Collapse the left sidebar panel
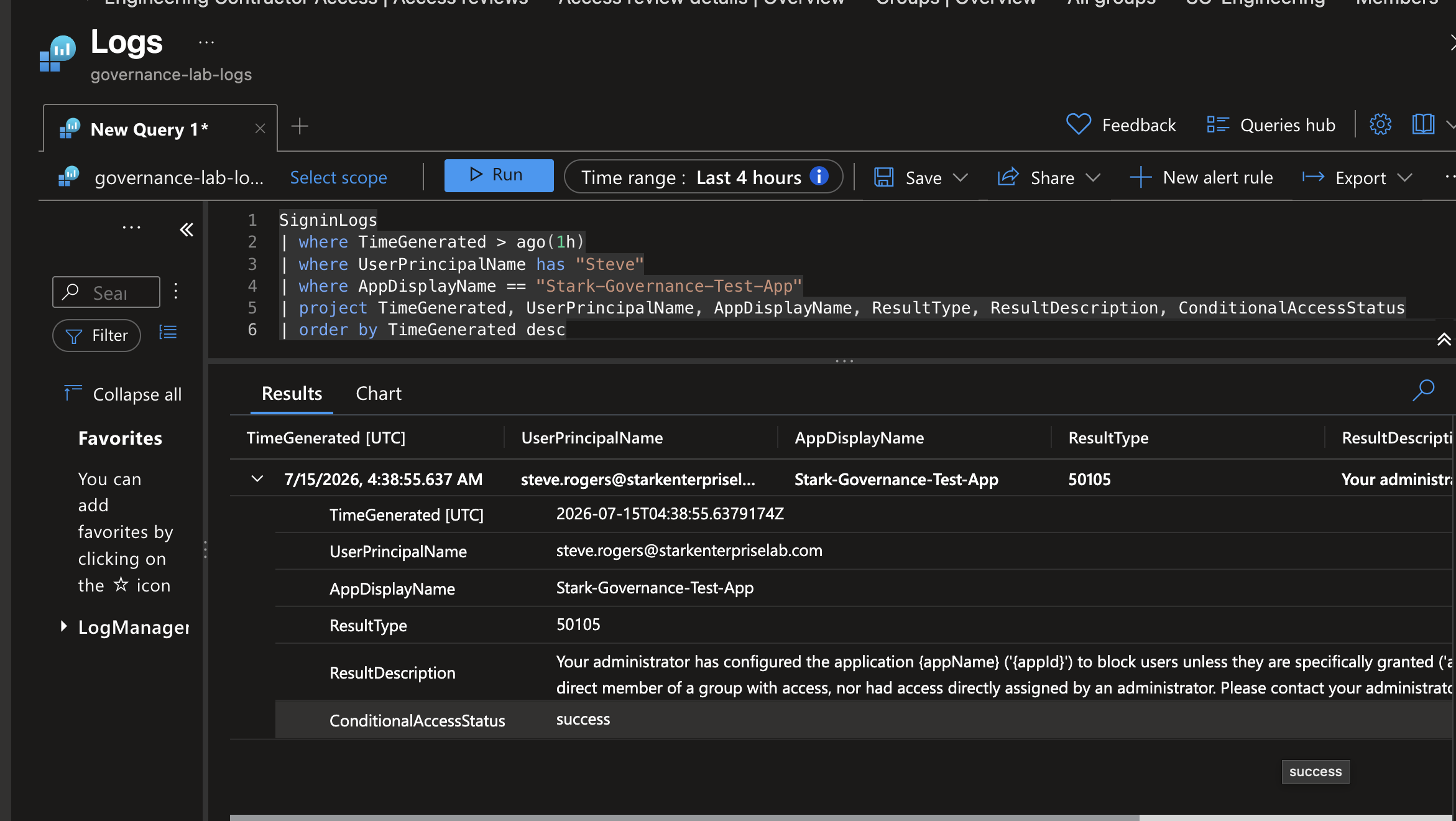 click(x=187, y=230)
